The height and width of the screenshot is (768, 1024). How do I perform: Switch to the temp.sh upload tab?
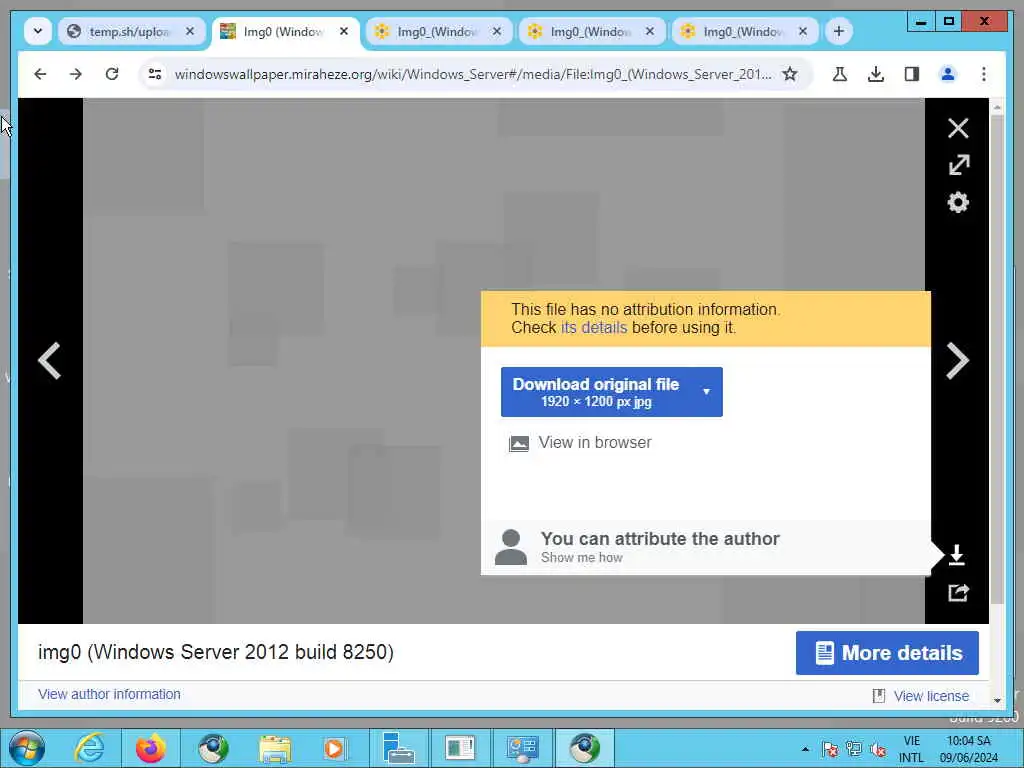click(132, 31)
